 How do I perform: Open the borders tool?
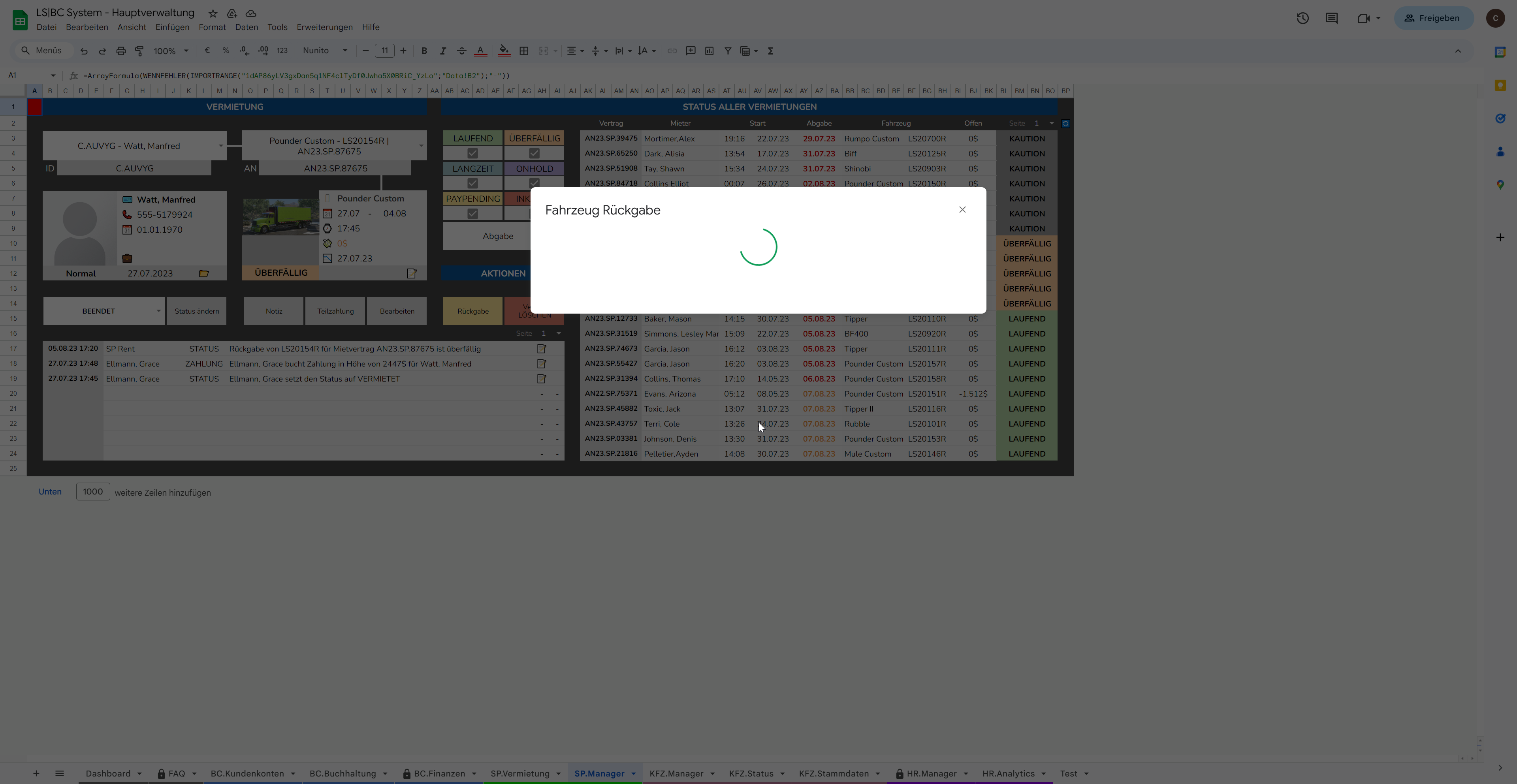click(x=523, y=51)
